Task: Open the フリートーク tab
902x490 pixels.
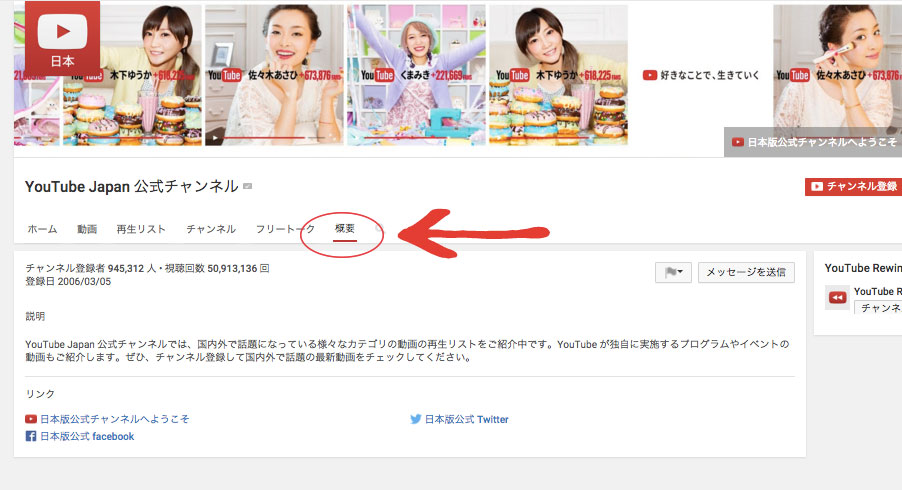Action: click(285, 229)
